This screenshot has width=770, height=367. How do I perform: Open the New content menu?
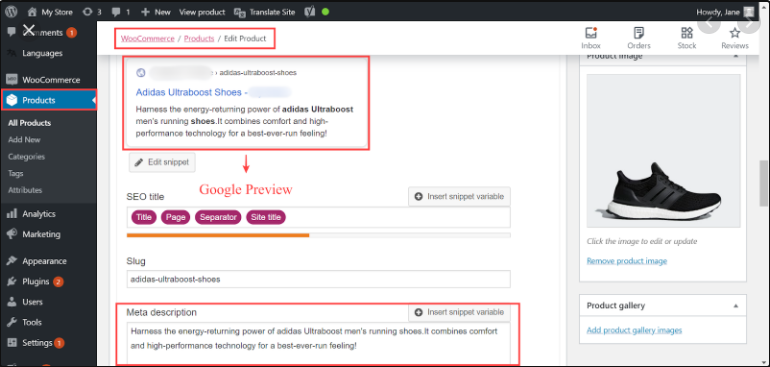point(156,12)
